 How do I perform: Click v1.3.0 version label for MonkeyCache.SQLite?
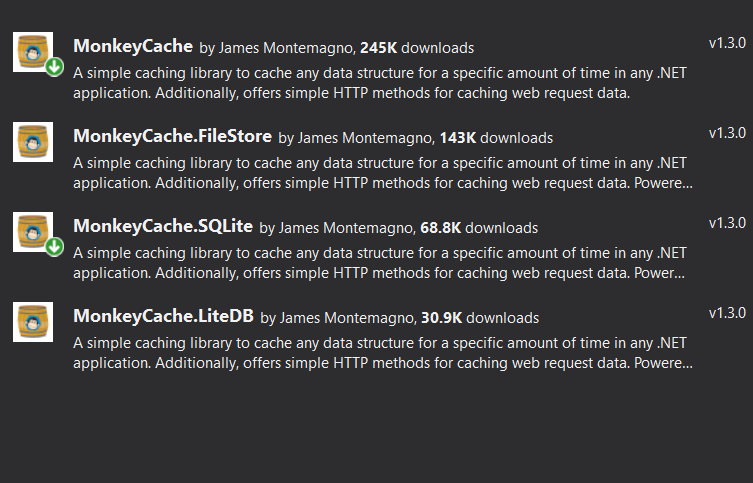[x=727, y=223]
